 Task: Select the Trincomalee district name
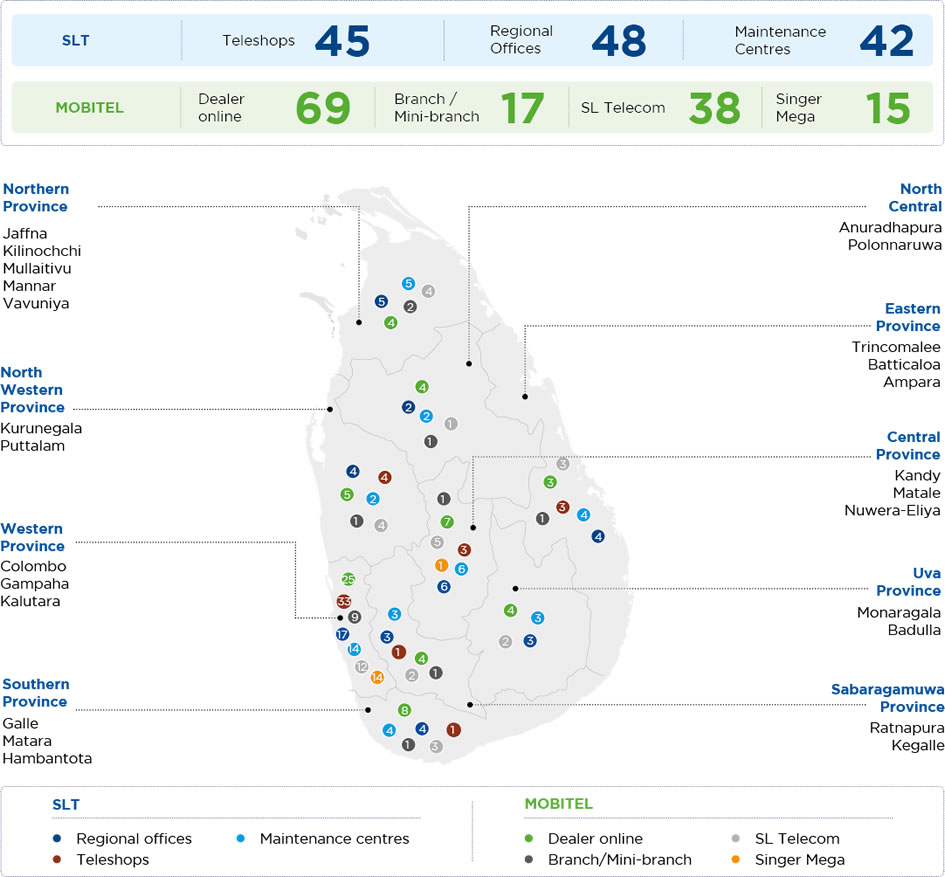pos(896,347)
